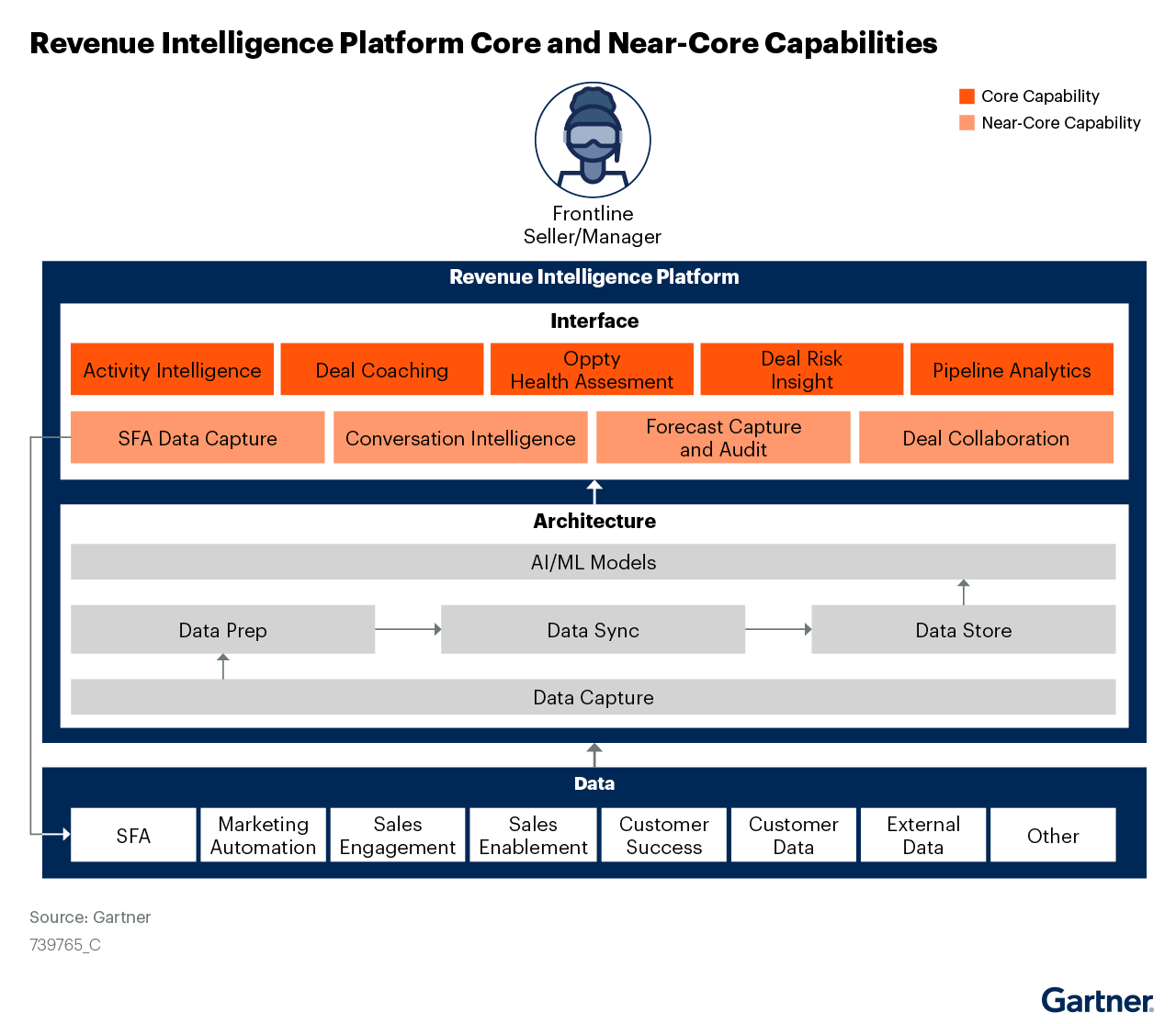Click the Oppty Health Assesment box

[x=592, y=369]
